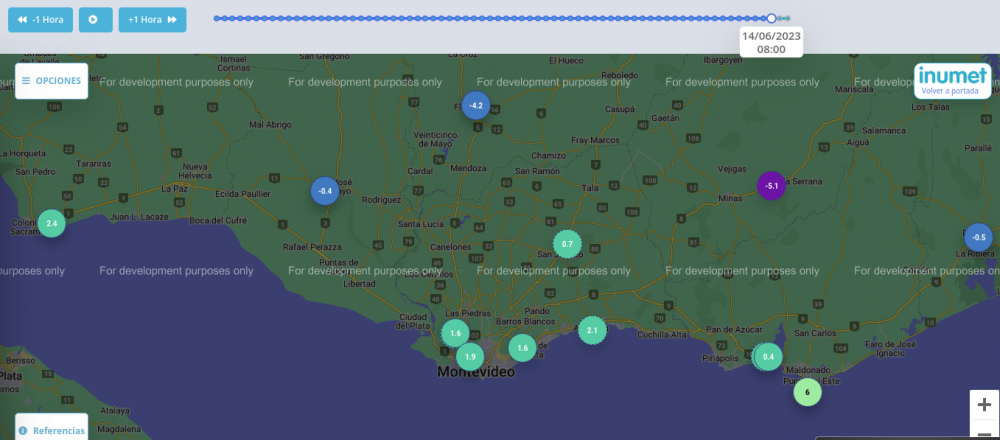Advance one hour with +1 Hora
Image resolution: width=1000 pixels, height=440 pixels.
click(x=152, y=20)
